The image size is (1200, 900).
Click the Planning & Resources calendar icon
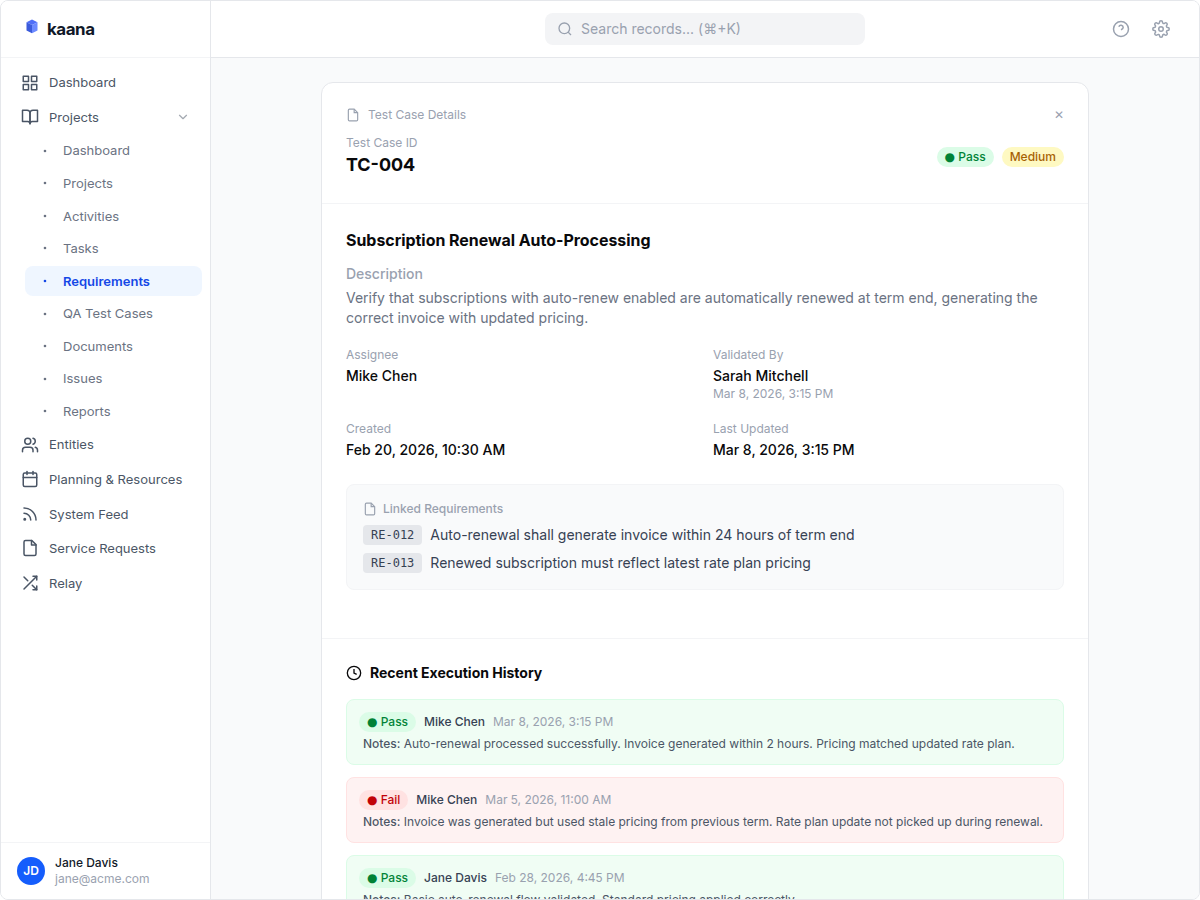click(31, 479)
